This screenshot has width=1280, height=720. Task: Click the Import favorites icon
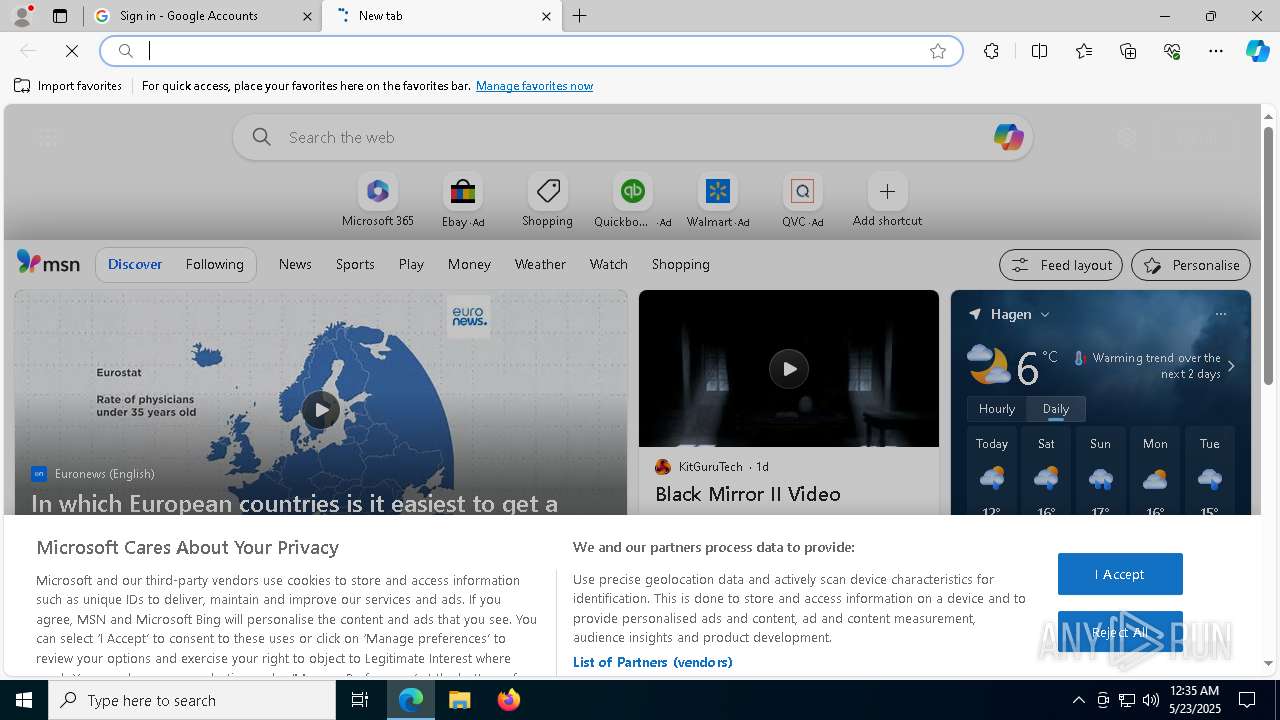(22, 86)
